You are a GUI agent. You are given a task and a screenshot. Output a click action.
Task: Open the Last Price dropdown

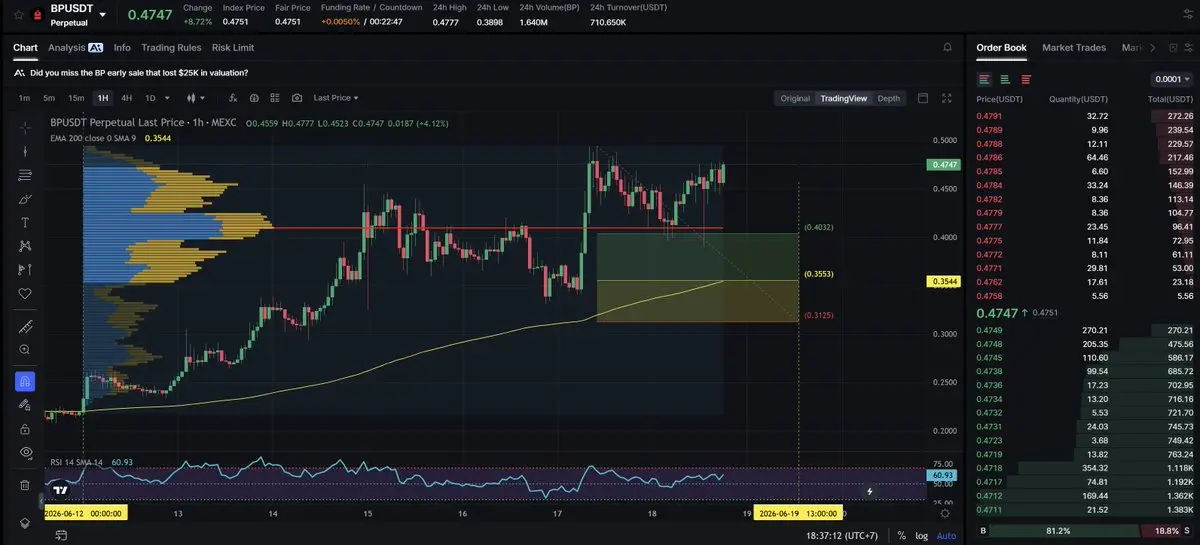[336, 98]
